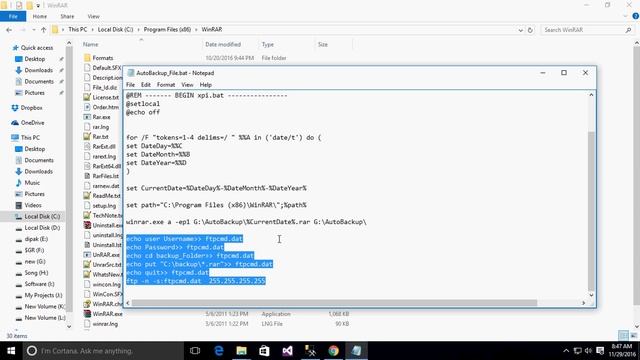Screen dimensions: 640x360
Task: Open the File menu in Notepad
Action: point(130,85)
